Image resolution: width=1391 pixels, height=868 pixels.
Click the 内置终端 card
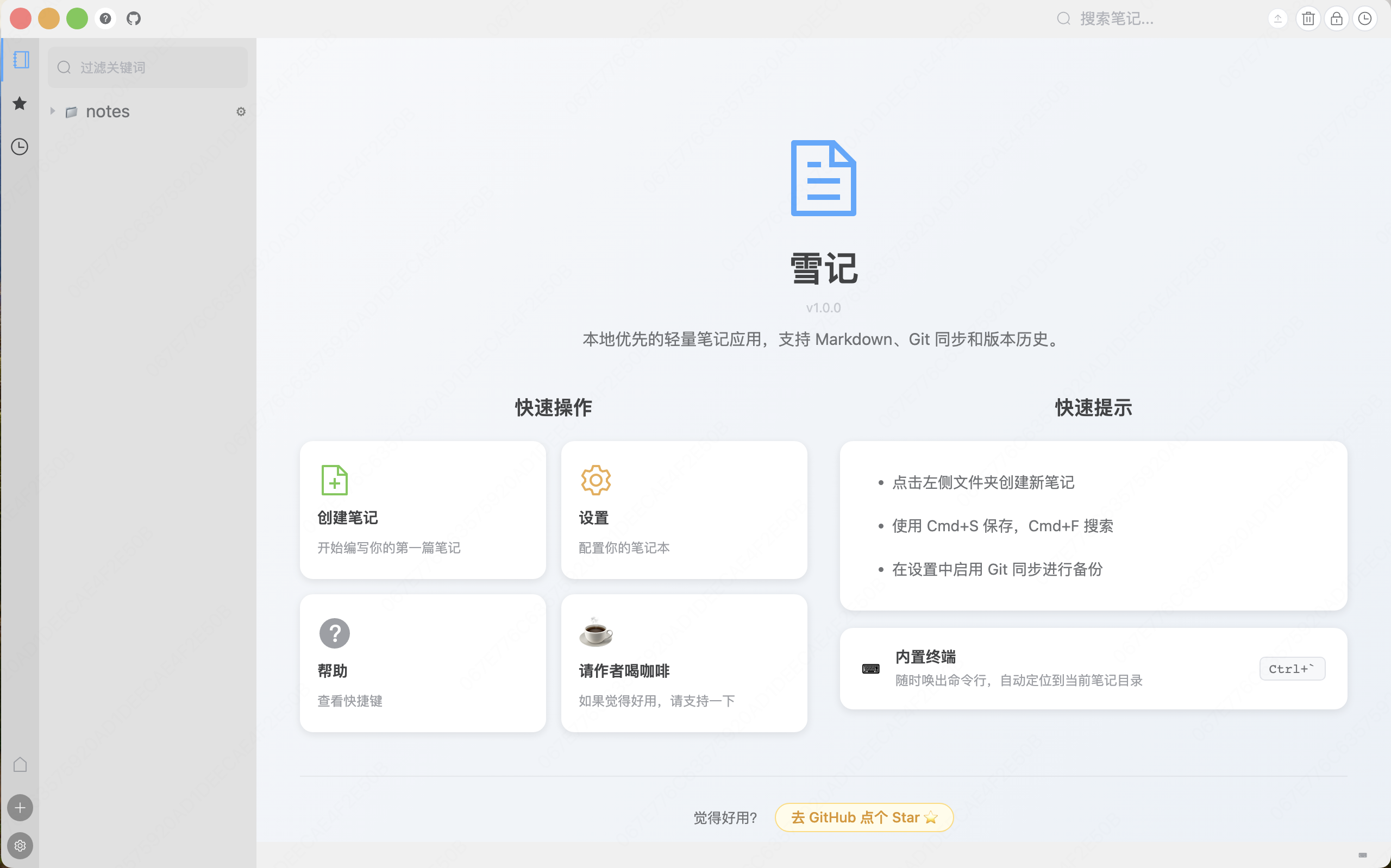[x=1094, y=669]
